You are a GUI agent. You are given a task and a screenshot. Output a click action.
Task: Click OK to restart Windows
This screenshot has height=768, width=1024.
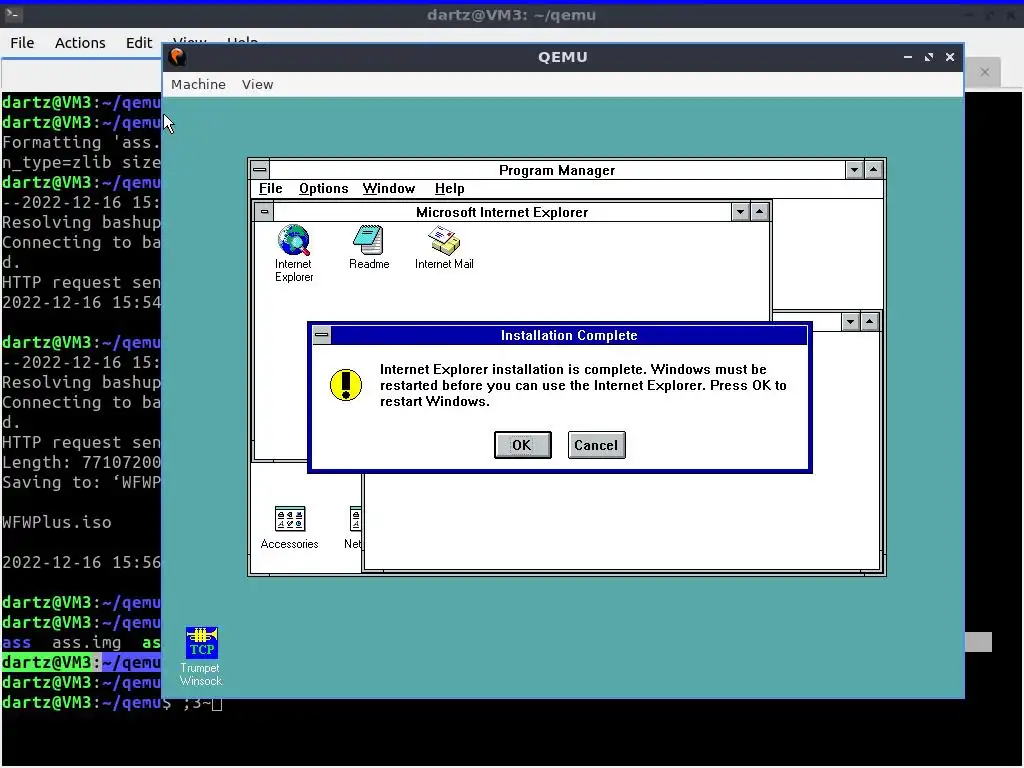tap(522, 445)
